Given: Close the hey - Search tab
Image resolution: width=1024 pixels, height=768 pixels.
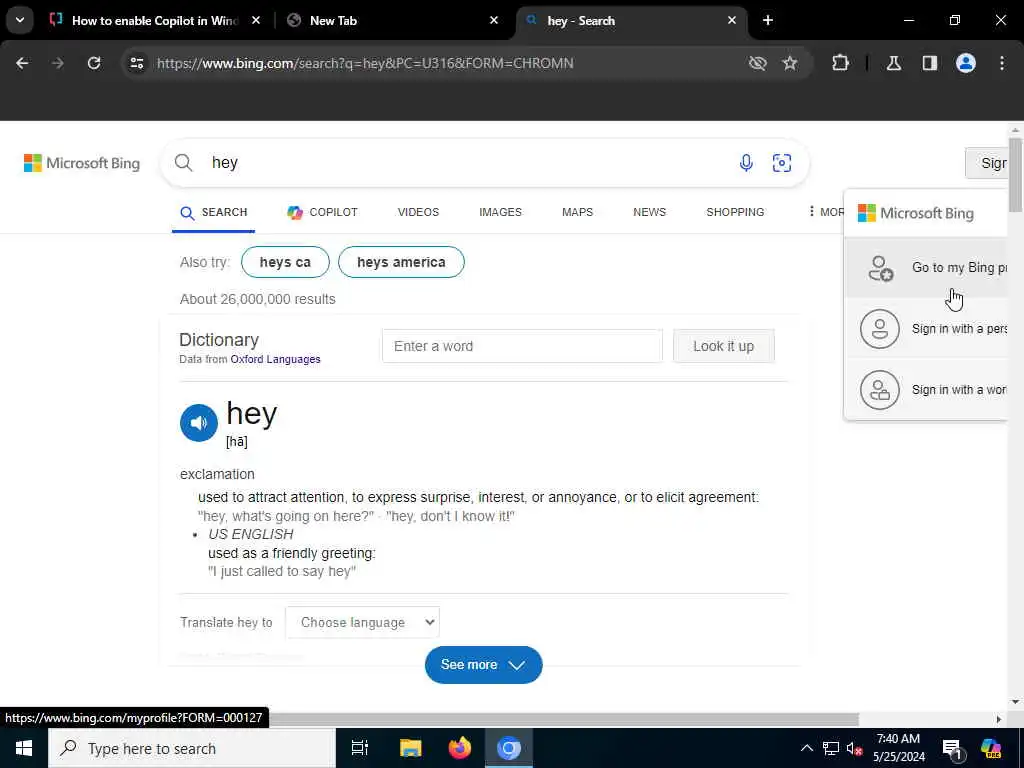Looking at the screenshot, I should [x=732, y=20].
